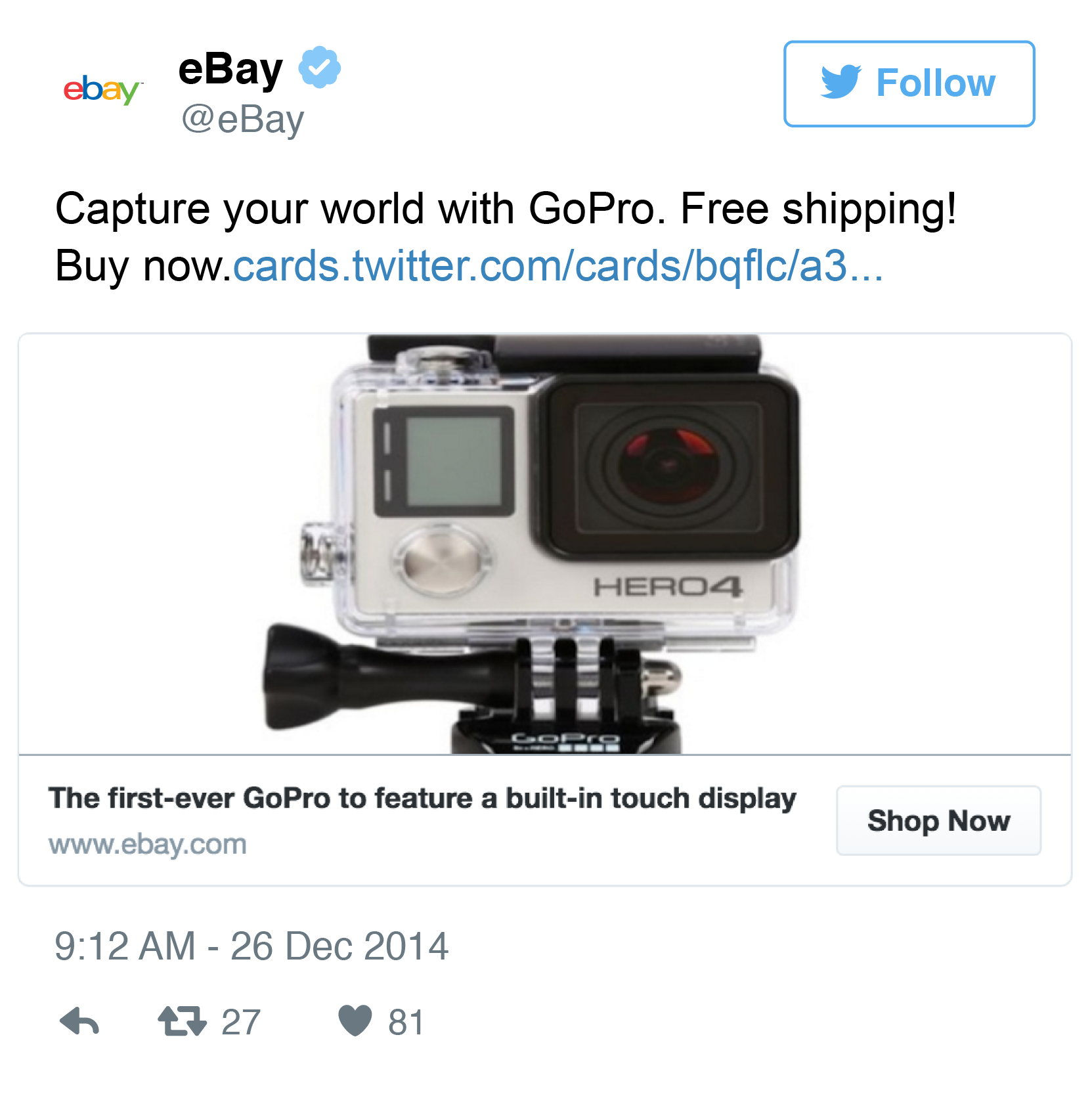Click the like count 81
The width and height of the screenshot is (1092, 1104).
coord(406,1023)
